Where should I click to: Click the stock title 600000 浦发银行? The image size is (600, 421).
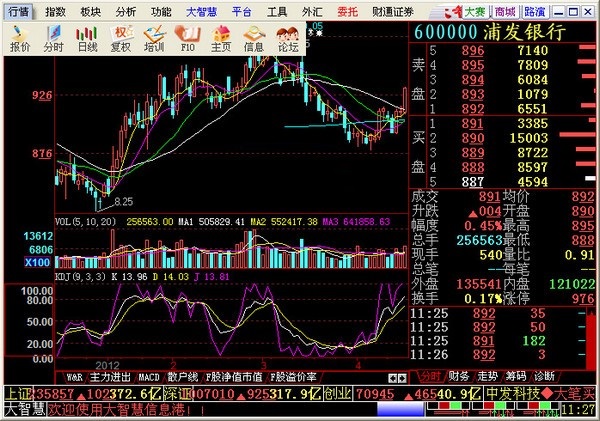490,32
